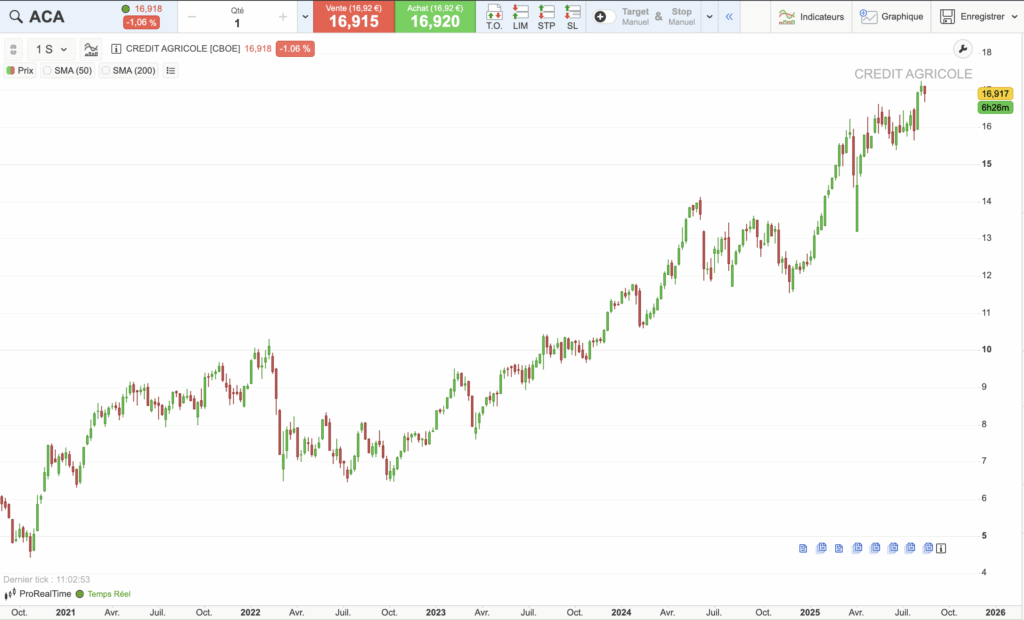
Task: Switch to the Graphique view
Action: click(x=893, y=16)
